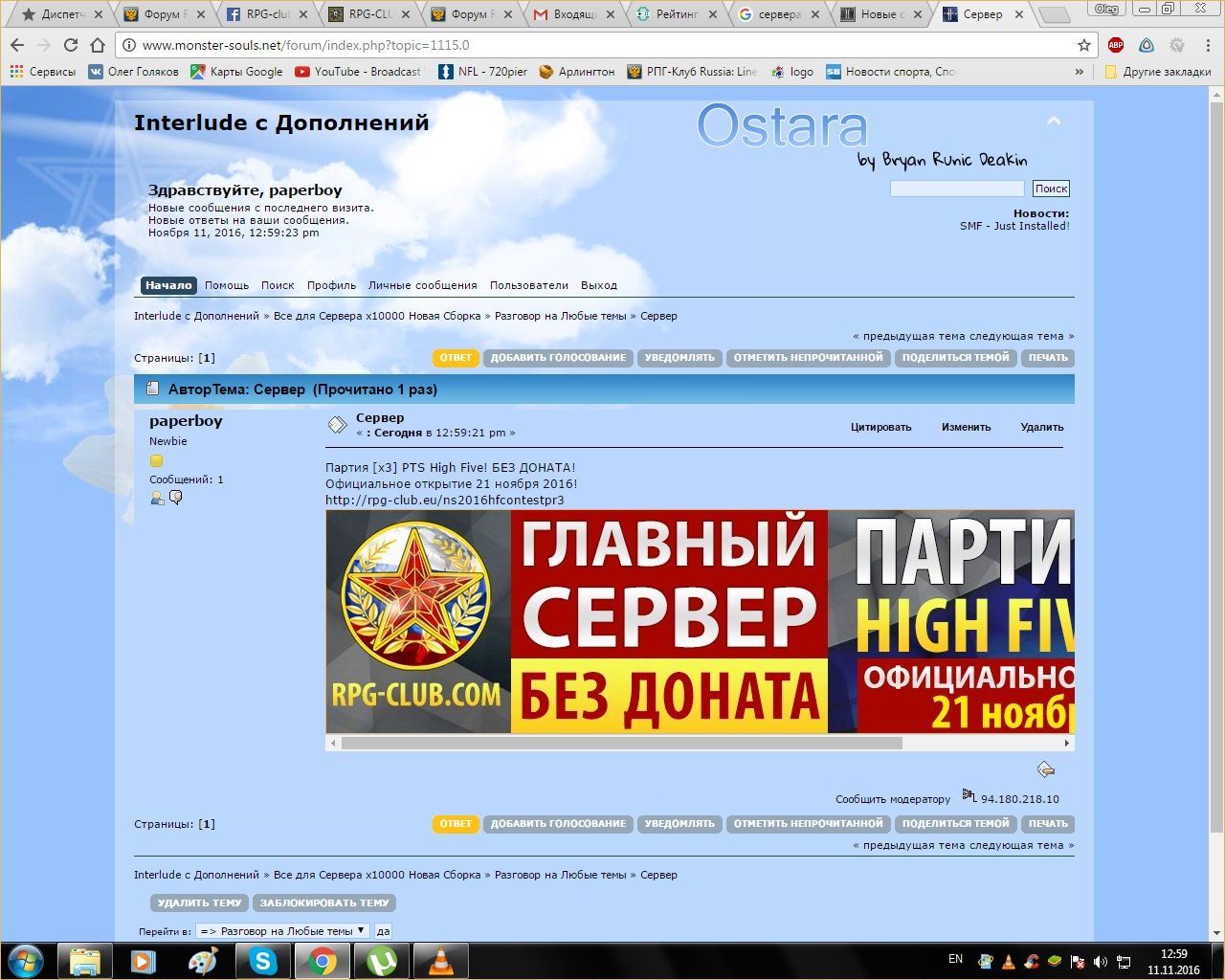
Task: Open the Сервисы apps shortcut
Action: coord(43,72)
